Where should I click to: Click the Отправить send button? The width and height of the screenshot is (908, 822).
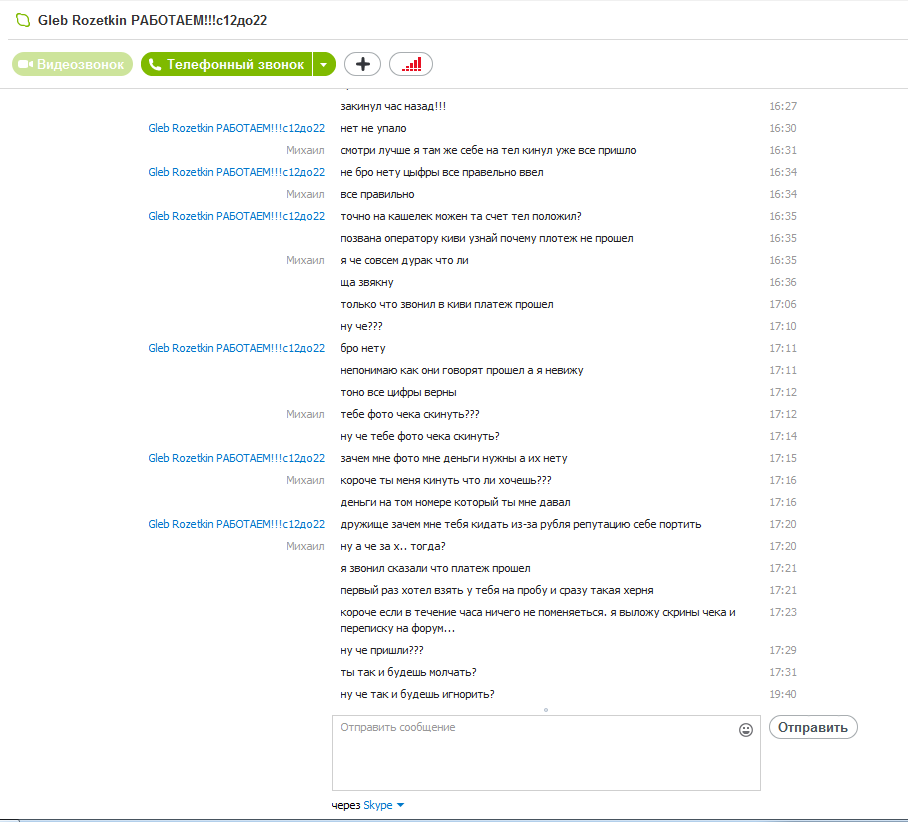point(813,727)
